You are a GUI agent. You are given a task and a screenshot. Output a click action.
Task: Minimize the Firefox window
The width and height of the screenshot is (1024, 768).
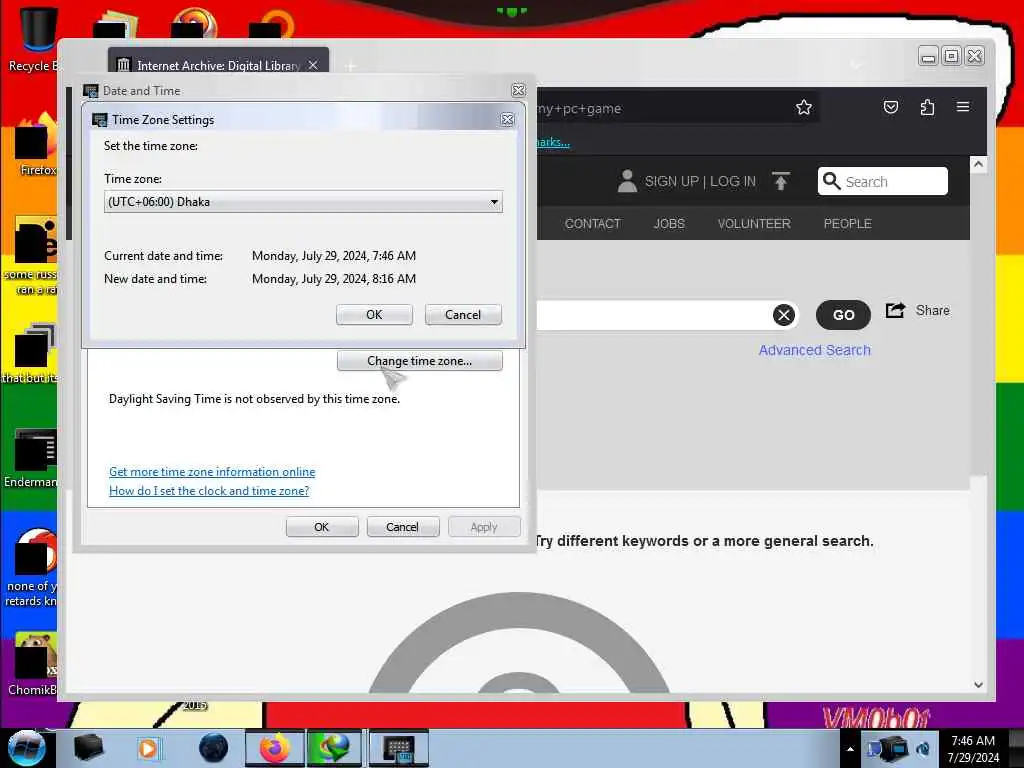(928, 56)
